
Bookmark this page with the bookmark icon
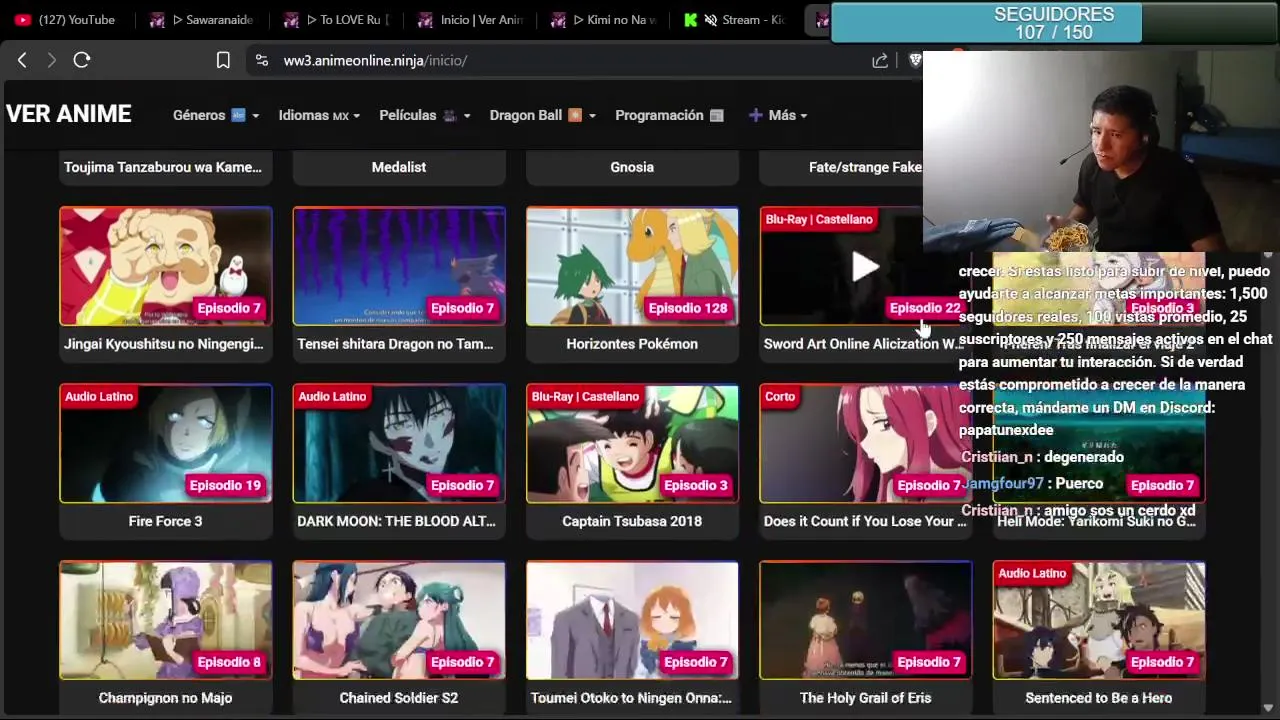223,60
